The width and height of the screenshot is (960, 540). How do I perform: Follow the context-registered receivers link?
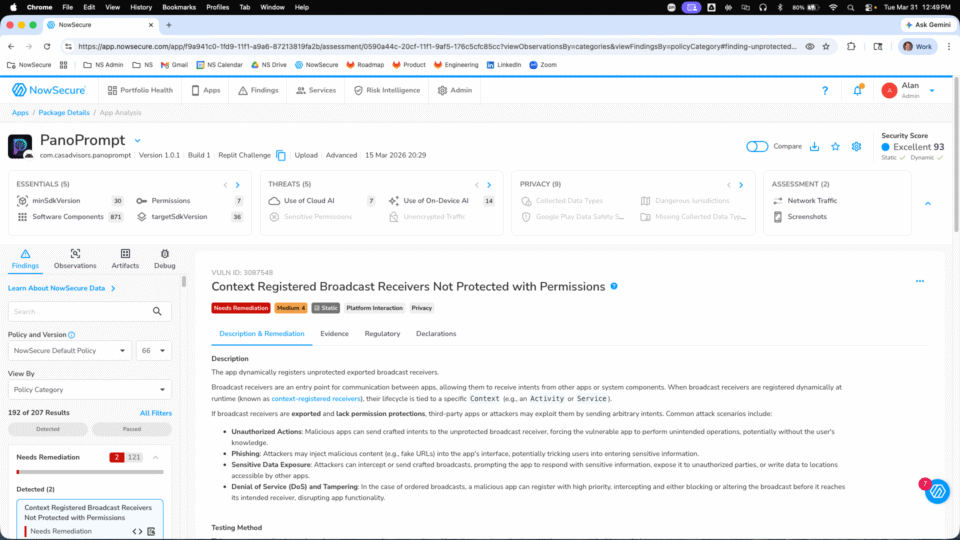pos(316,399)
